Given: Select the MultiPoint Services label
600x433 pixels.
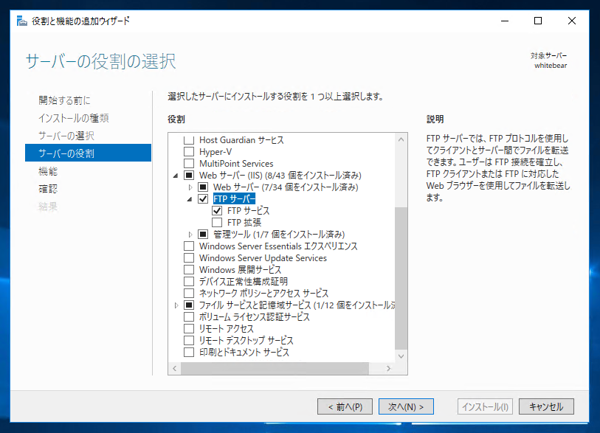Looking at the screenshot, I should pyautogui.click(x=236, y=164).
